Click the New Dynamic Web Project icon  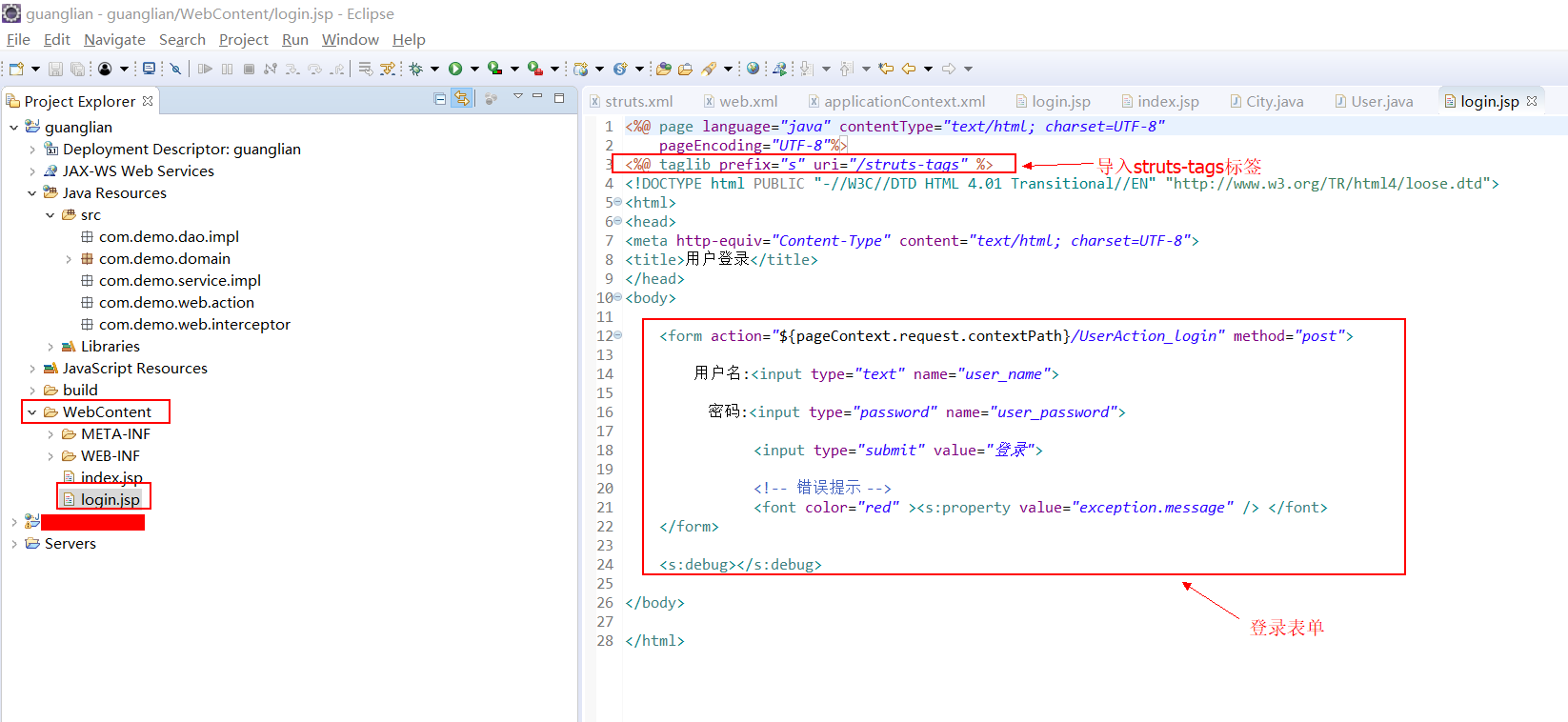580,69
